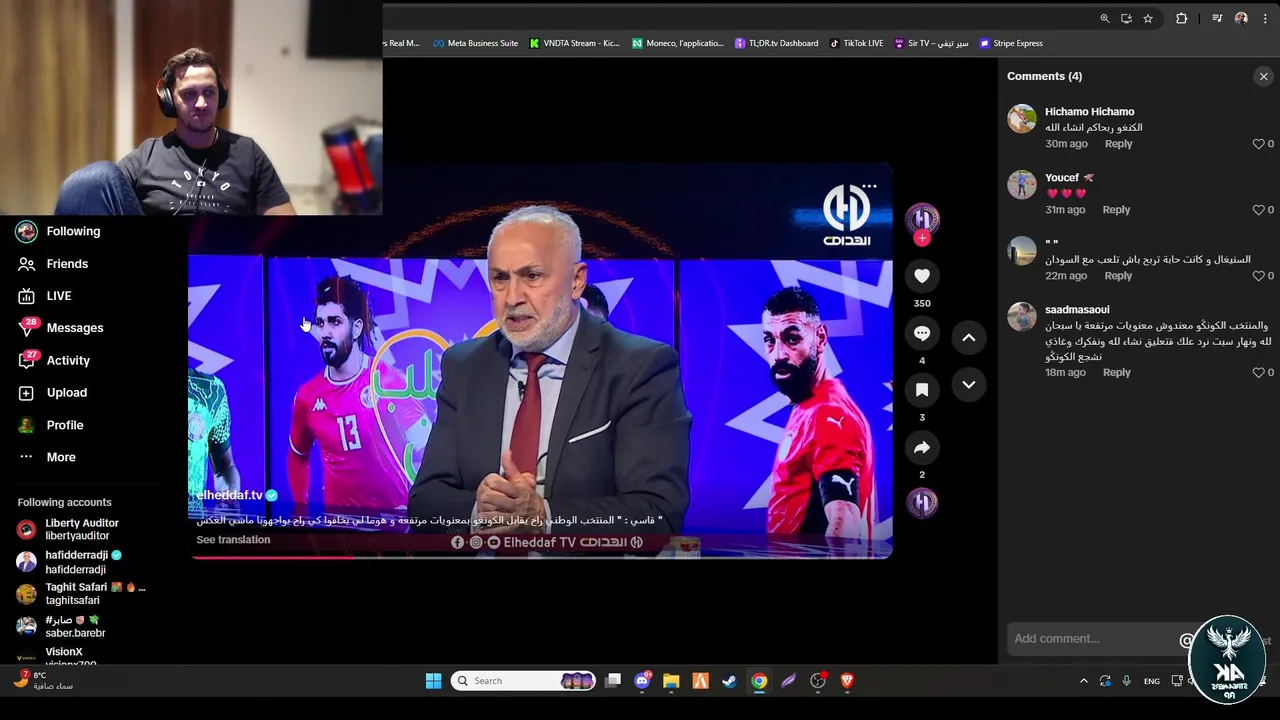Click the microphone icon in system tray
The width and height of the screenshot is (1280, 720).
coord(1127,681)
